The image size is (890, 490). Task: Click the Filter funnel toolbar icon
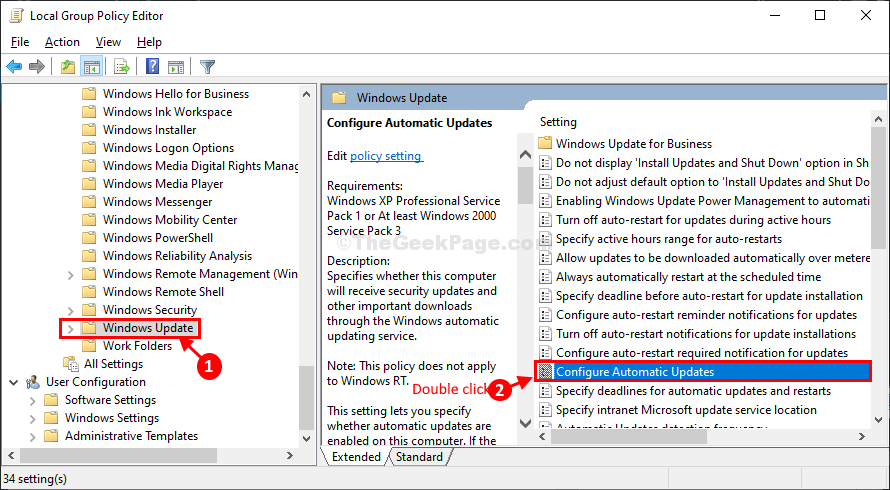[x=207, y=67]
